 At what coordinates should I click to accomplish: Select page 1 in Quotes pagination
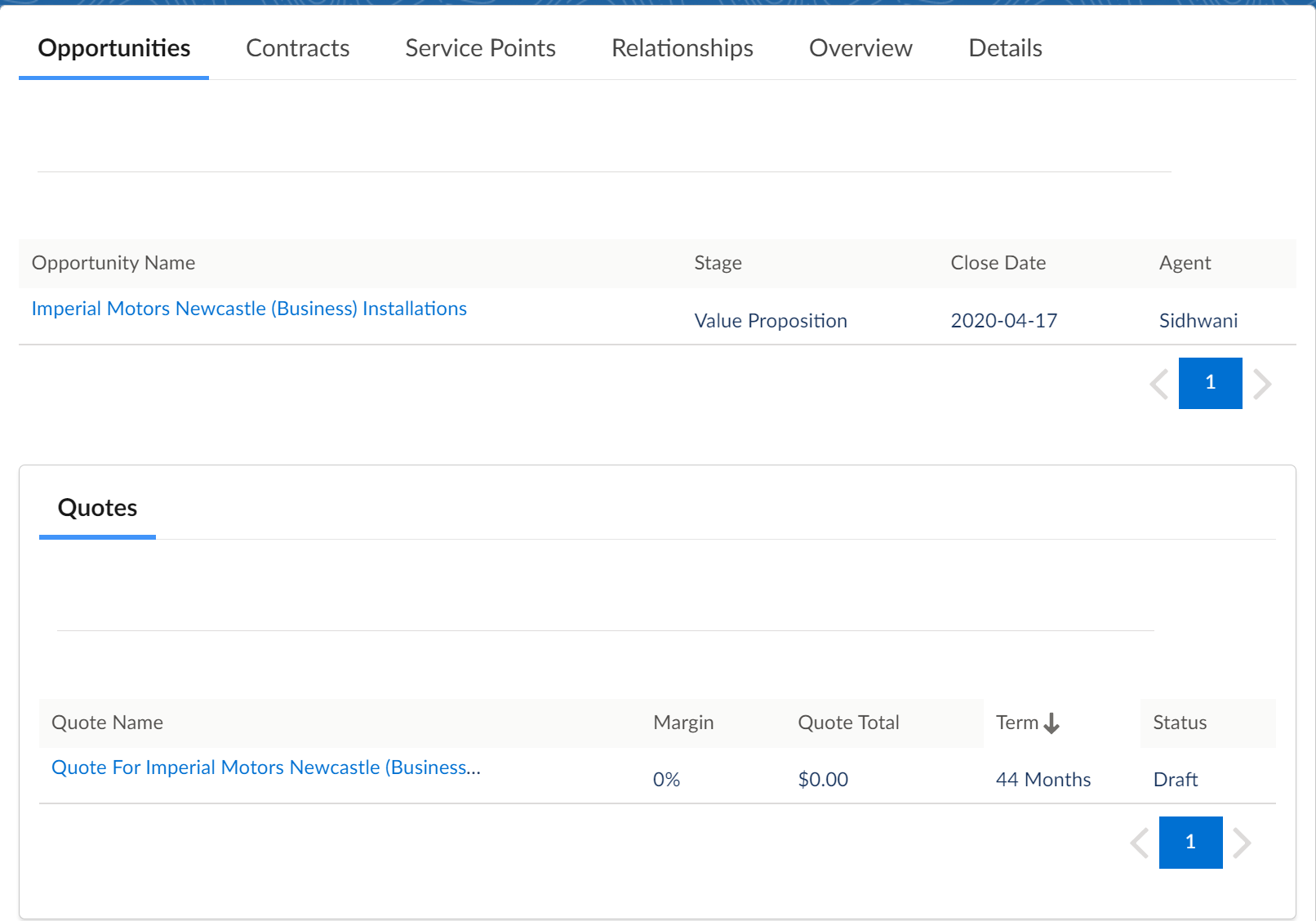coord(1191,843)
